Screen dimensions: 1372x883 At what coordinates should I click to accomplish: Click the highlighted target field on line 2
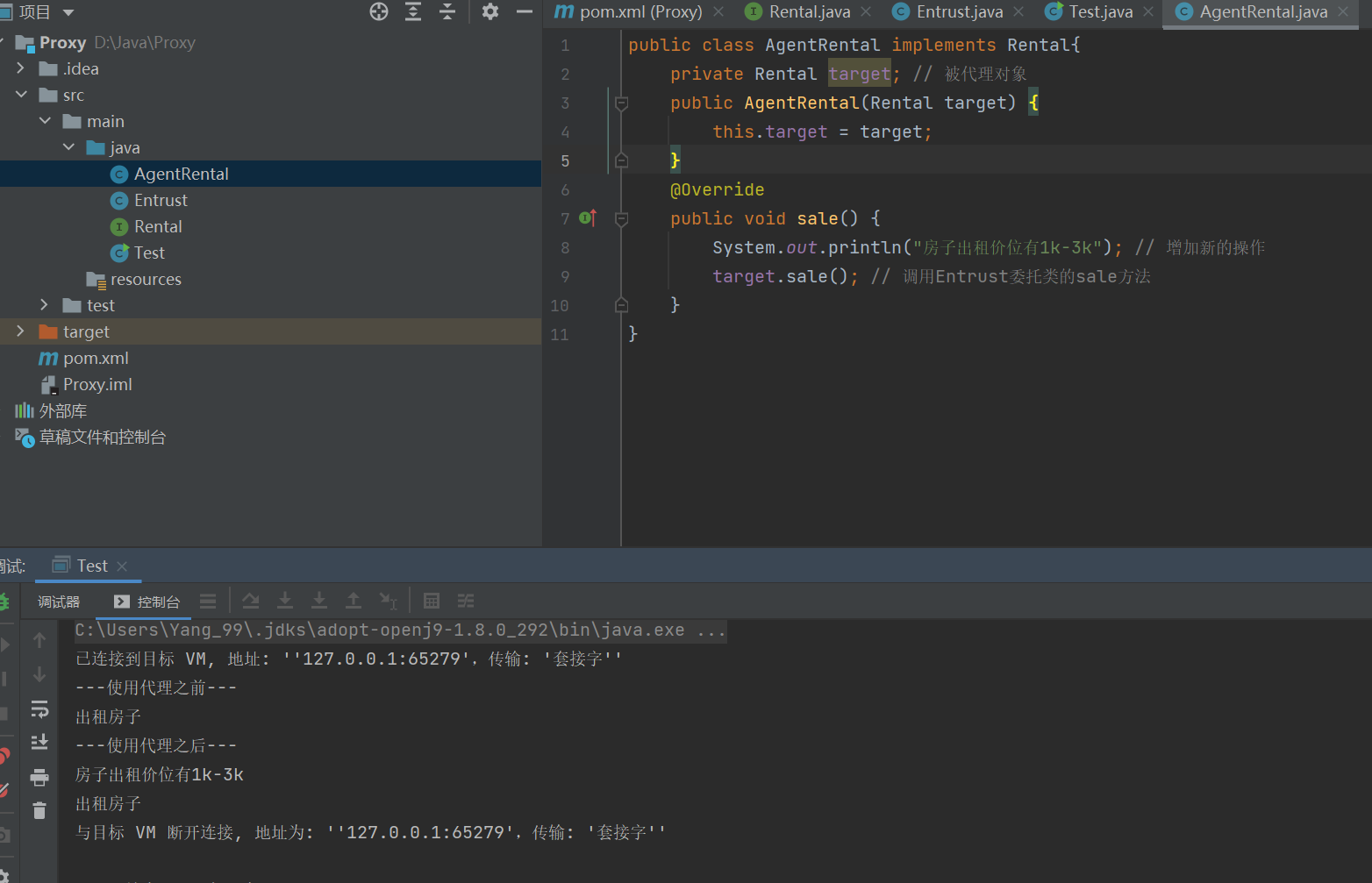(x=860, y=74)
